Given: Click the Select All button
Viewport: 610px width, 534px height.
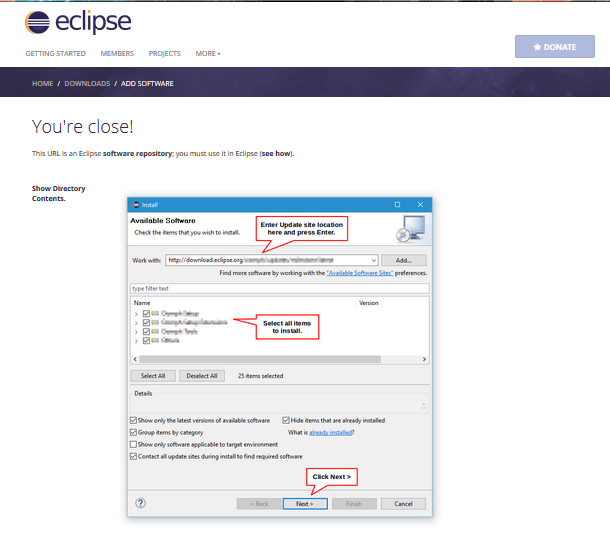Looking at the screenshot, I should point(153,376).
